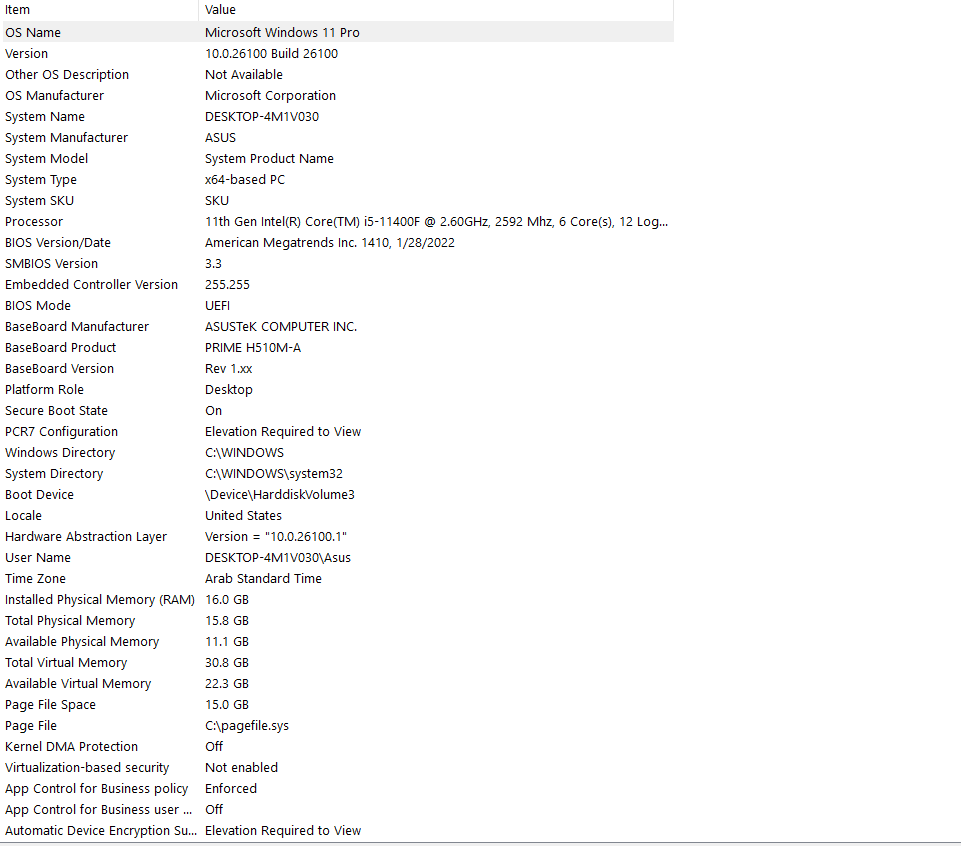Click the Hardware Abstraction Layer row
Screen dimensions: 961x846
(338, 536)
